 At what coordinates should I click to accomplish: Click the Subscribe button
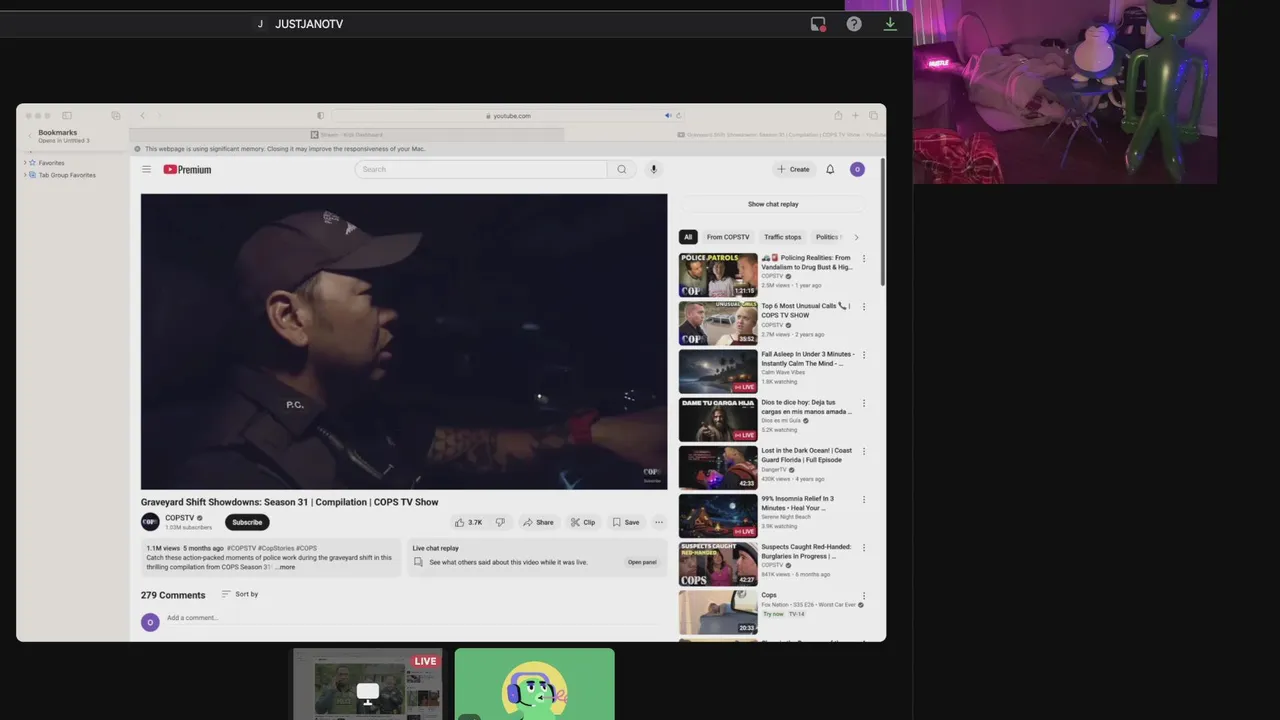point(247,522)
